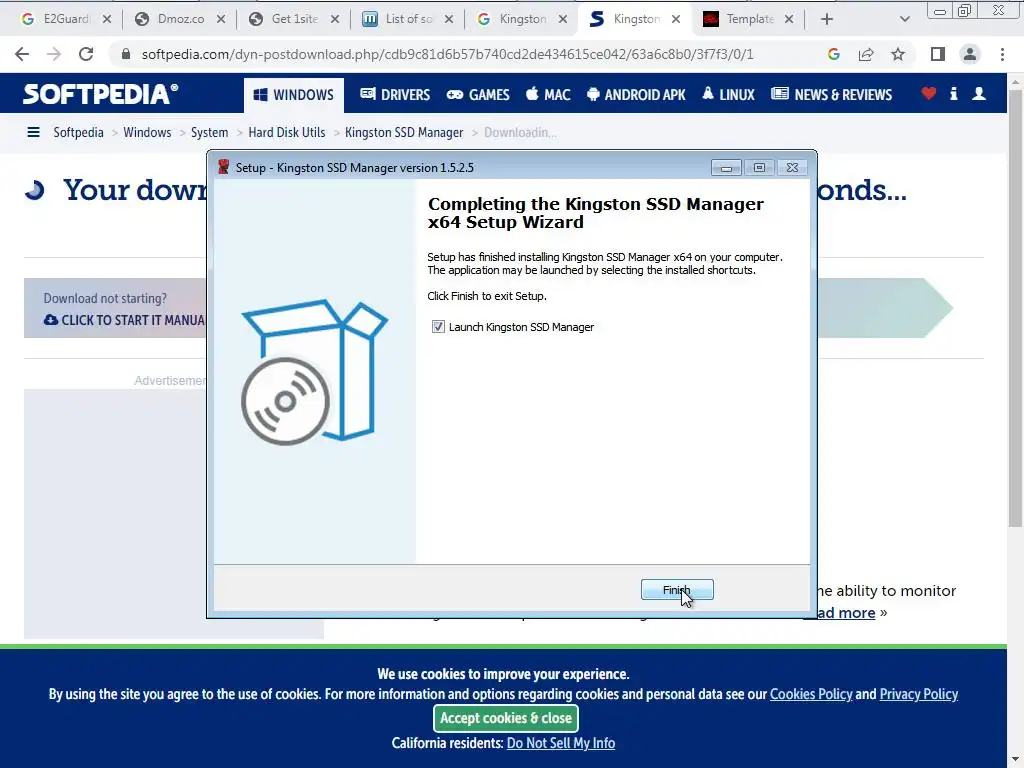The width and height of the screenshot is (1024, 768).
Task: Bookmark this page with star icon
Action: [x=898, y=54]
